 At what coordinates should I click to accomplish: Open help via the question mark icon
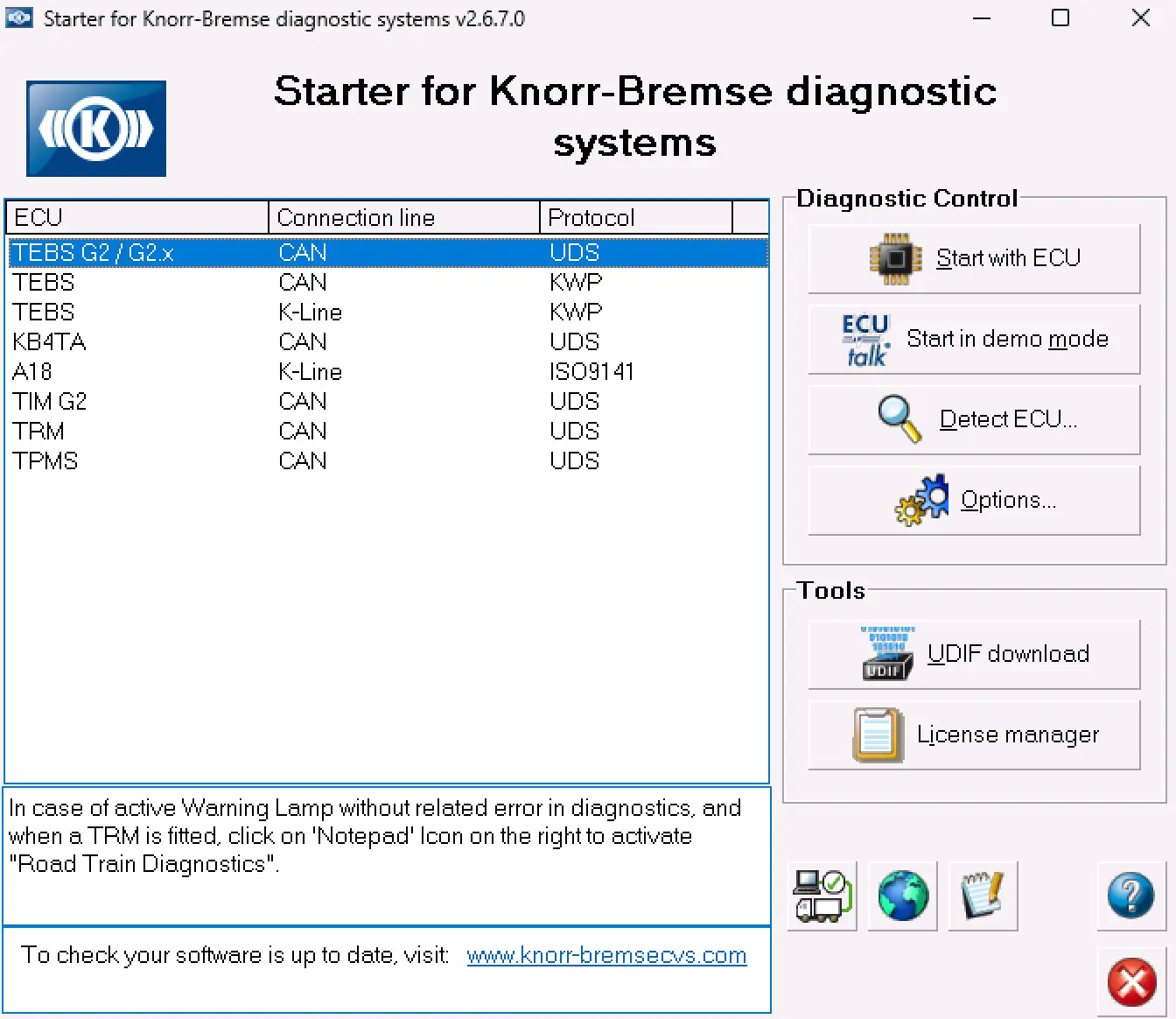tap(1130, 895)
